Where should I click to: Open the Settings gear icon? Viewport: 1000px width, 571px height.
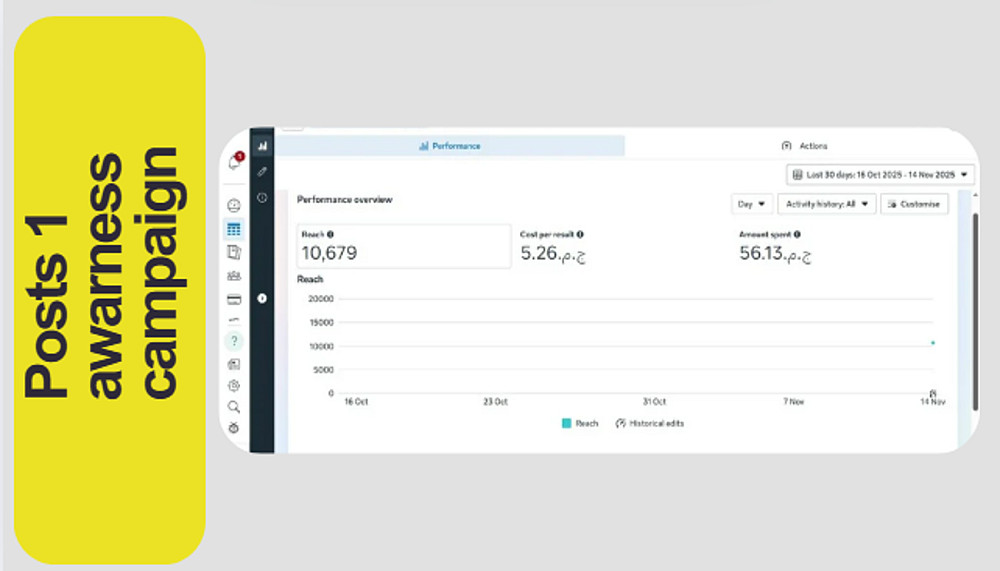234,385
